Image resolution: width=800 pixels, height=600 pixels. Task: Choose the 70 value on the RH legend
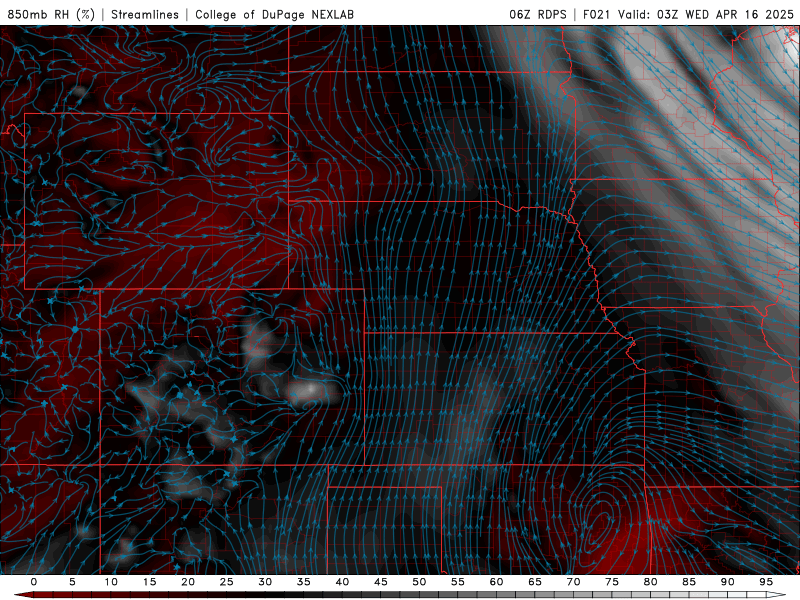[573, 582]
